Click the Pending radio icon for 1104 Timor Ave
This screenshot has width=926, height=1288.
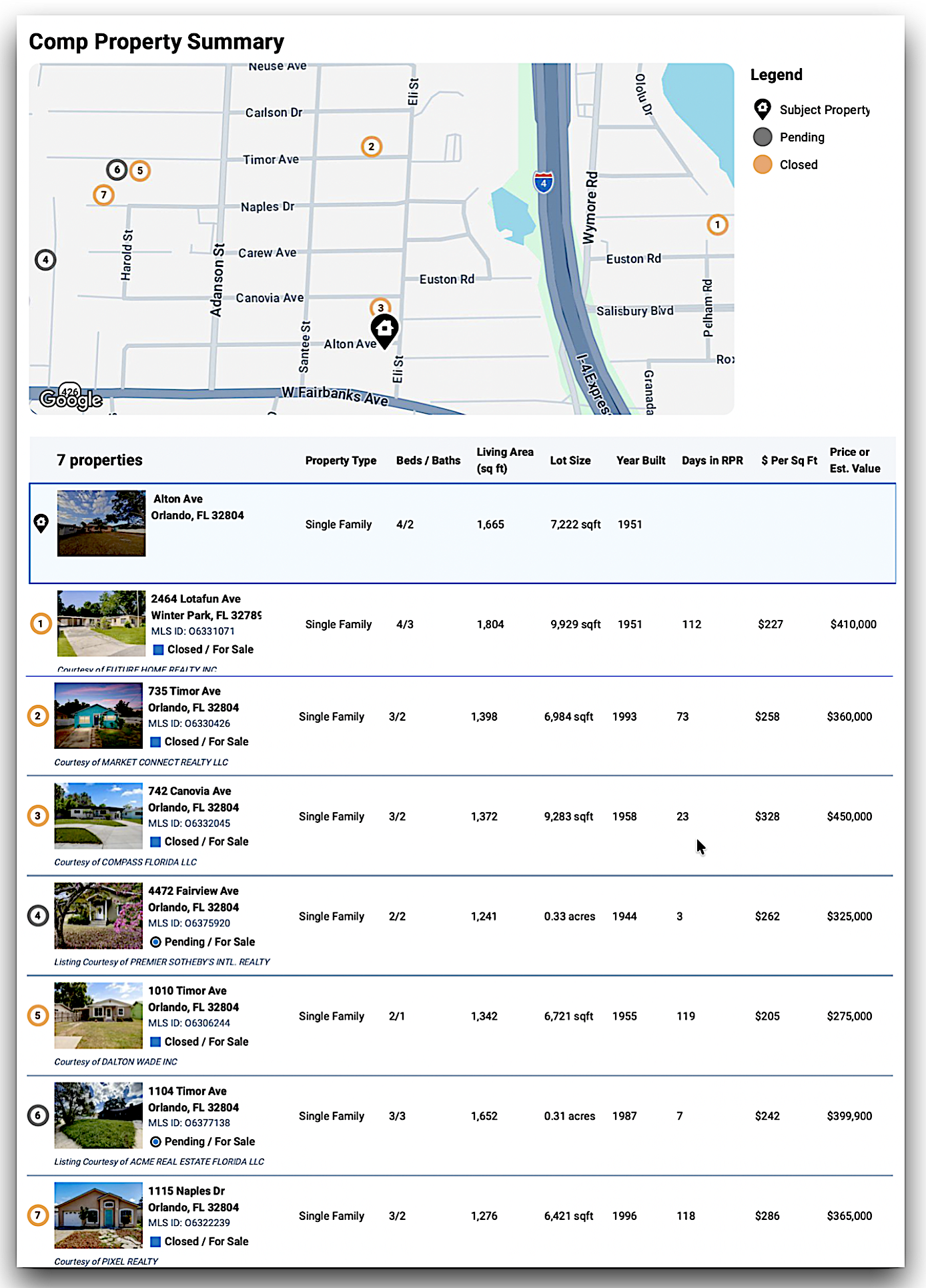click(x=155, y=1142)
